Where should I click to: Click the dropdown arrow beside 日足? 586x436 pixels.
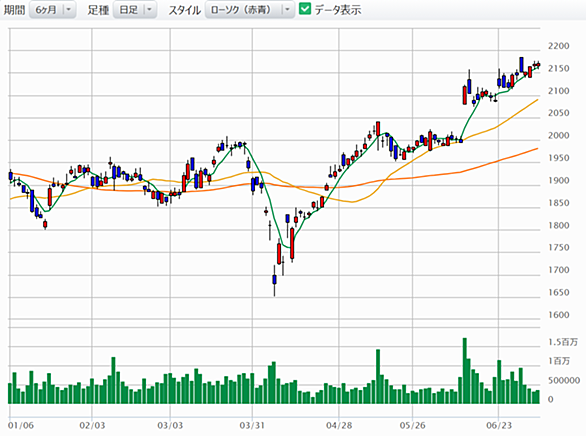click(149, 10)
